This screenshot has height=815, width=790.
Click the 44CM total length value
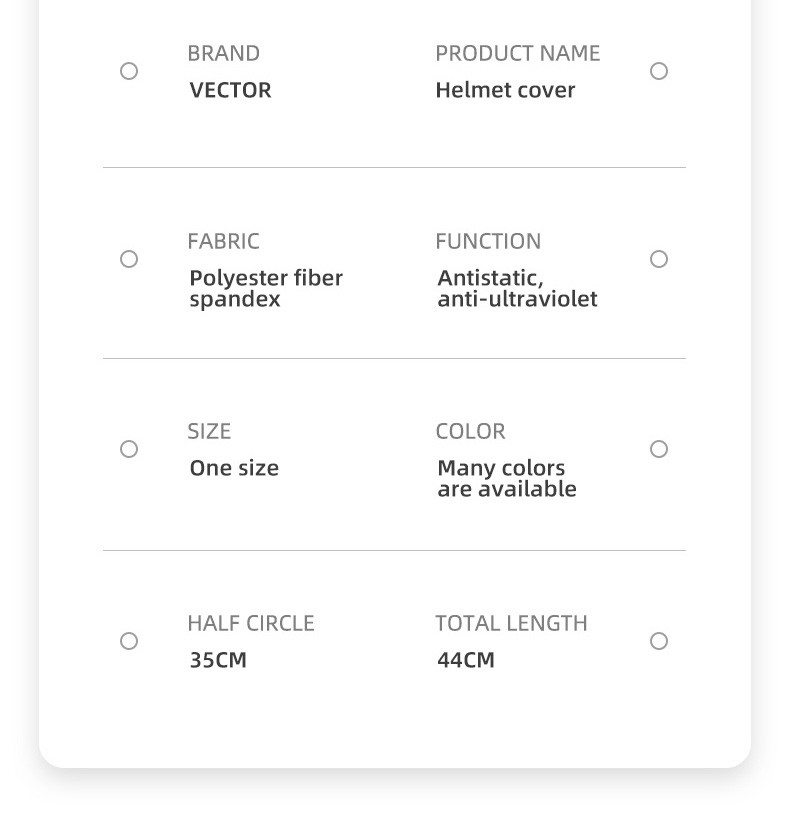pos(466,660)
